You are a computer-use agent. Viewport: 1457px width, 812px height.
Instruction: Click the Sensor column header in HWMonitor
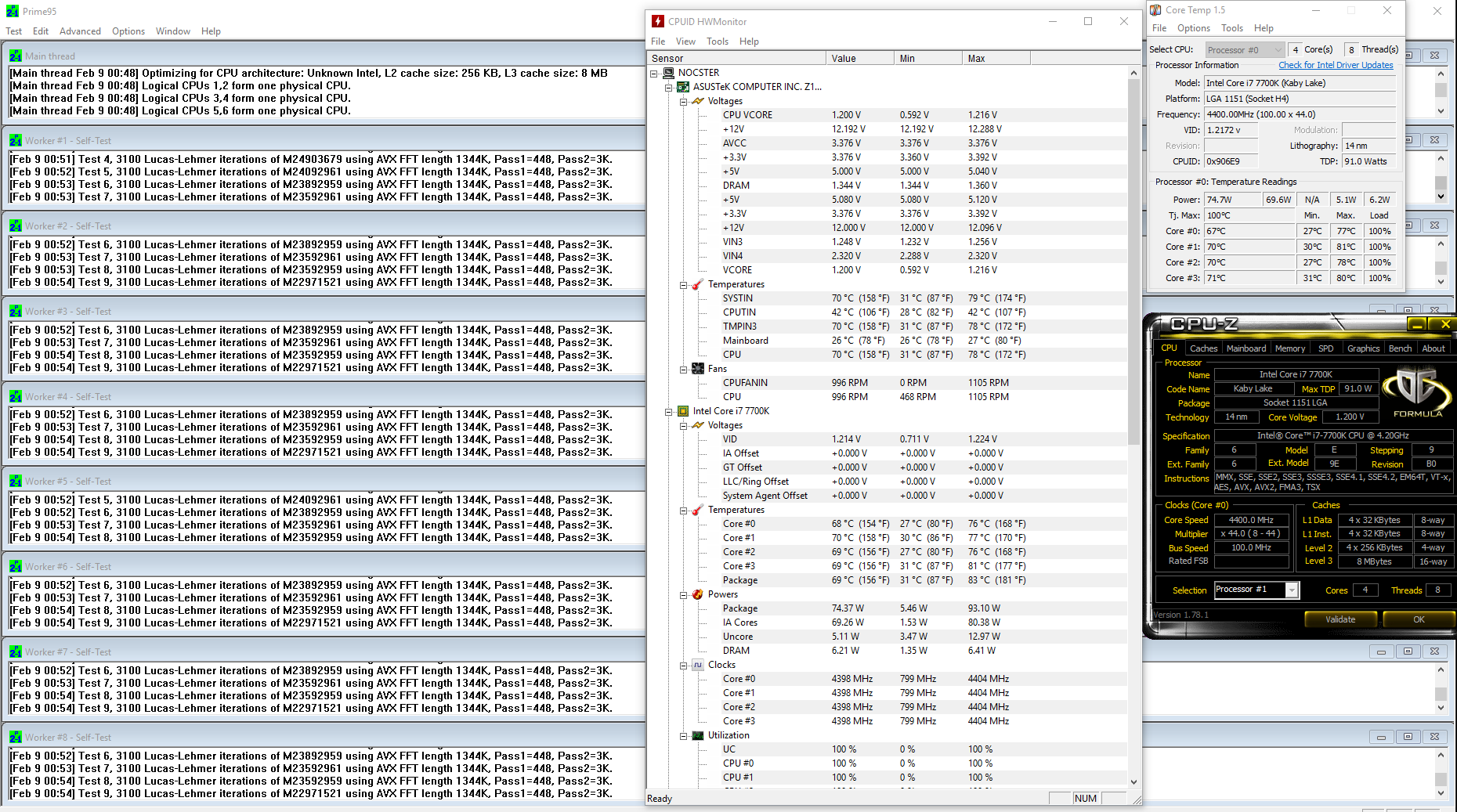tap(736, 58)
